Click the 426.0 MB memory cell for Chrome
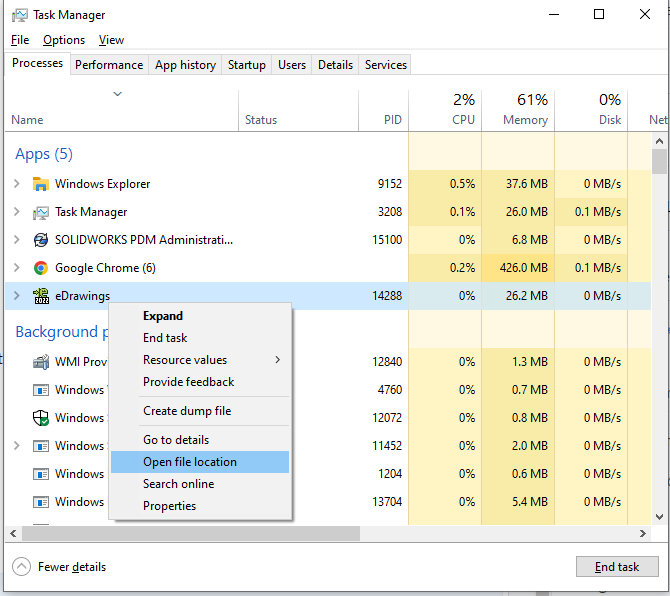This screenshot has height=596, width=670. coord(518,268)
